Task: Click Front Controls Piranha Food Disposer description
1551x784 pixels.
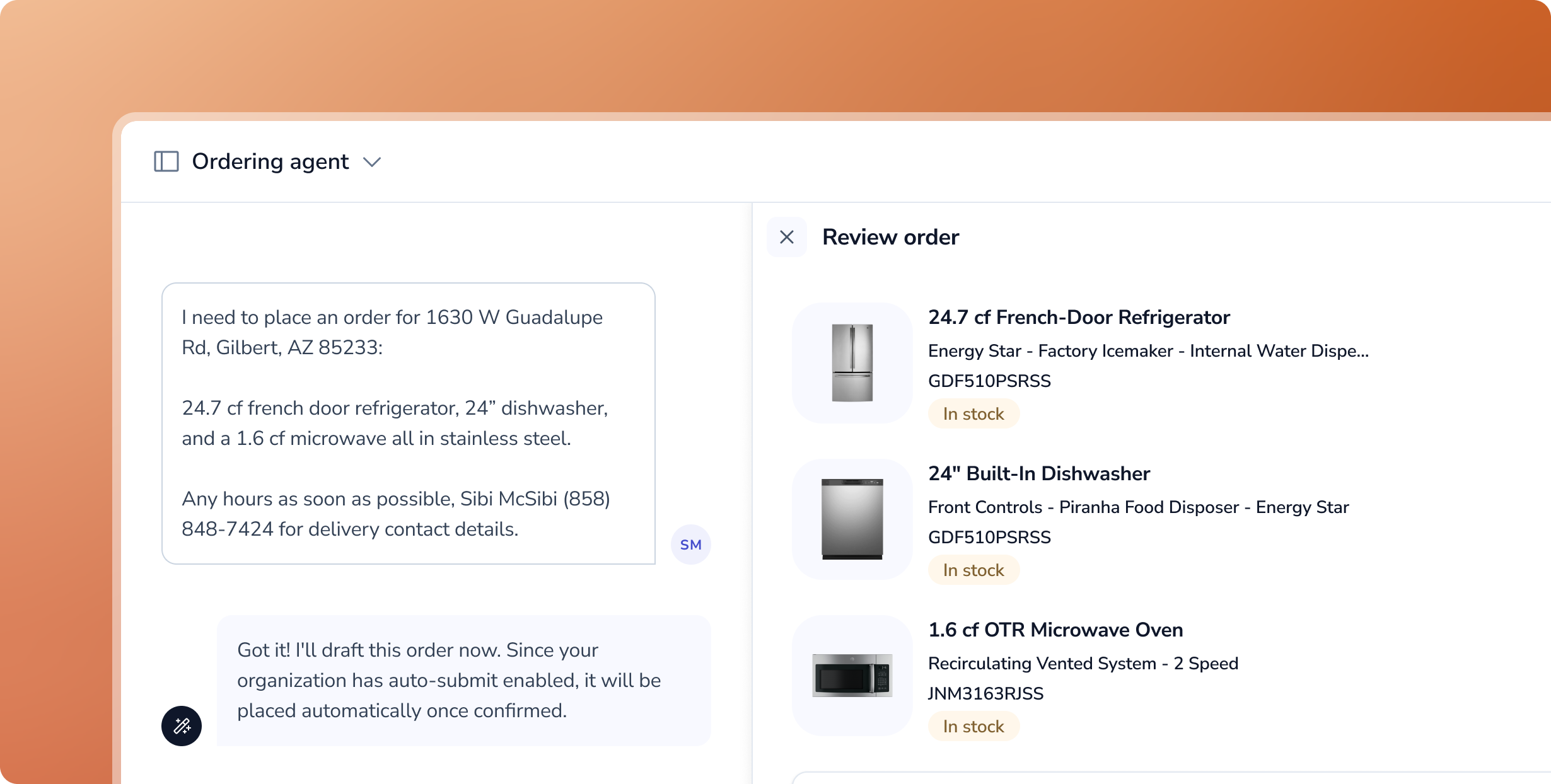Action: [x=1138, y=507]
